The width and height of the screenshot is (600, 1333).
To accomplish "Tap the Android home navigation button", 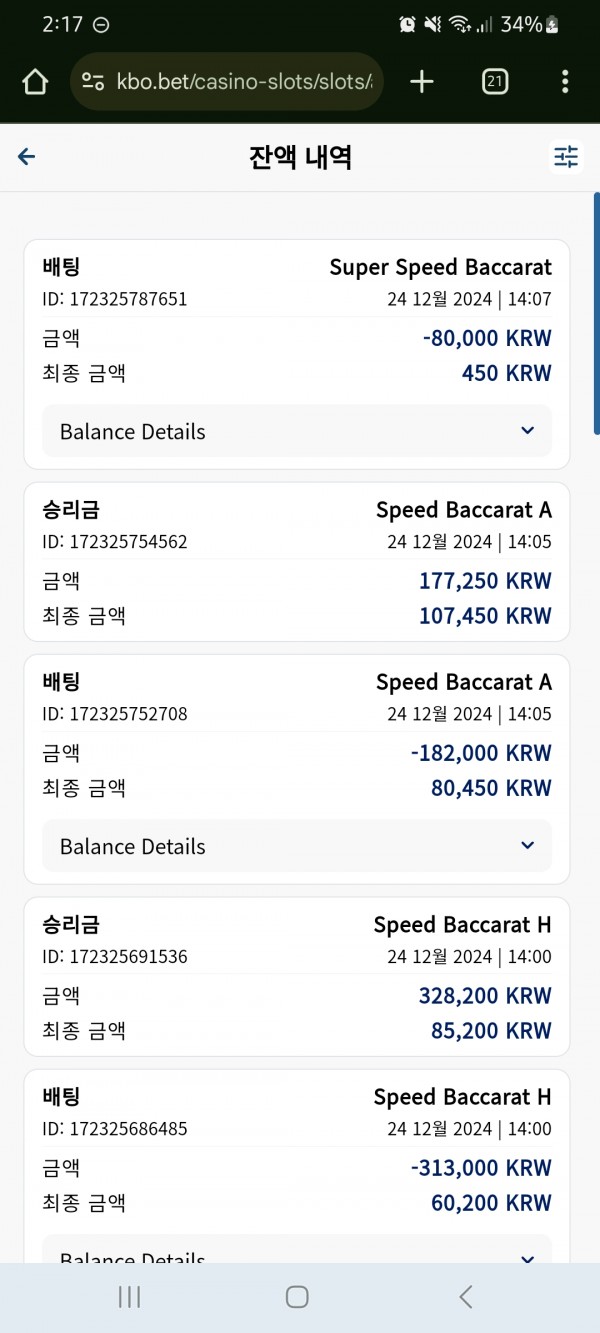I will coord(297,1297).
